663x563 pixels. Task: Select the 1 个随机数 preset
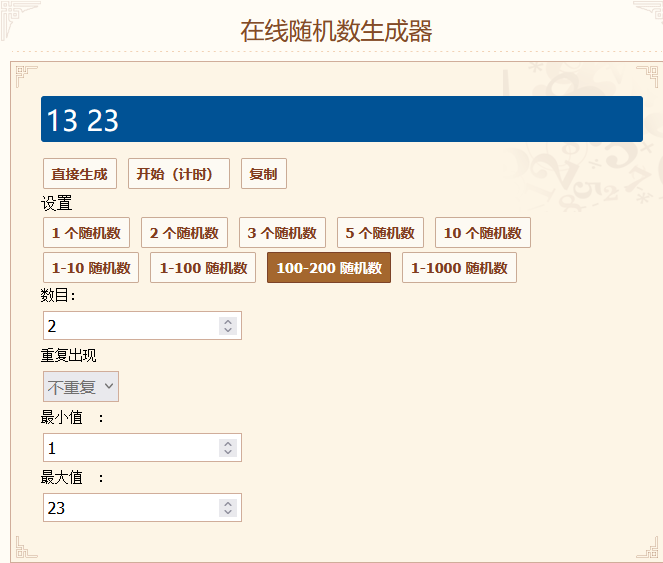pyautogui.click(x=86, y=233)
